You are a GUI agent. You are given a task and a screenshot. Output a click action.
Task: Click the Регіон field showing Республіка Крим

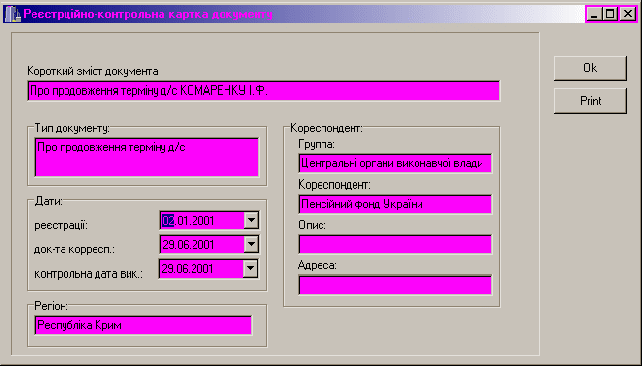pyautogui.click(x=143, y=325)
